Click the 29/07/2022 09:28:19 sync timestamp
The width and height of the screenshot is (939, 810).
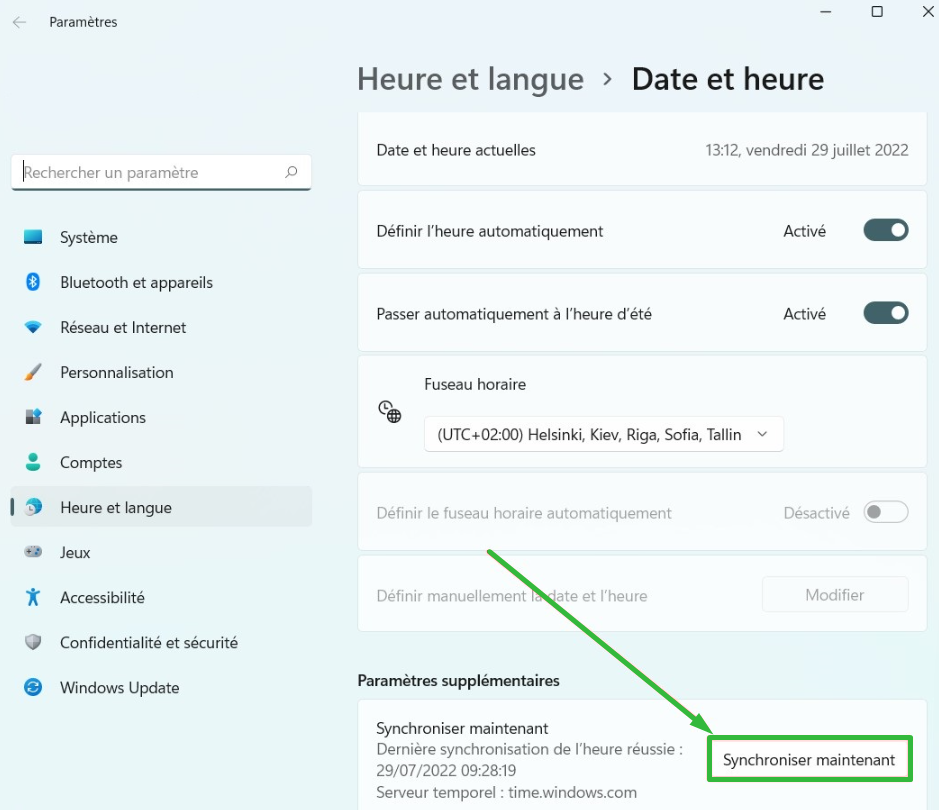446,770
